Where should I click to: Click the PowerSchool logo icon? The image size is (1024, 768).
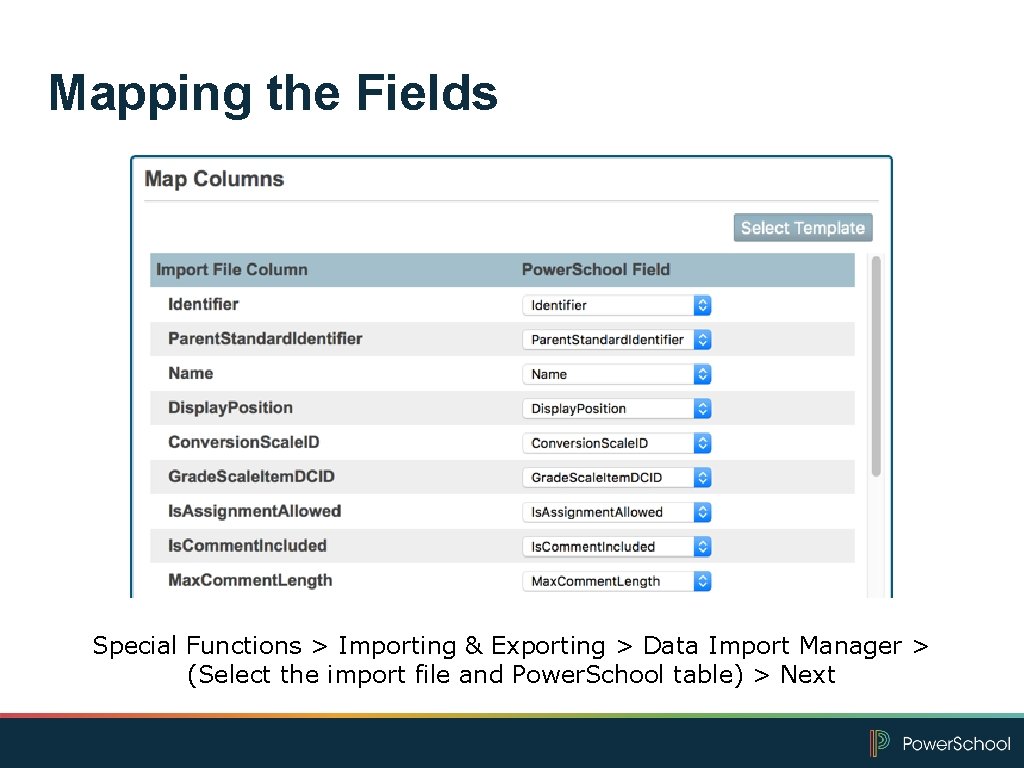pos(878,744)
